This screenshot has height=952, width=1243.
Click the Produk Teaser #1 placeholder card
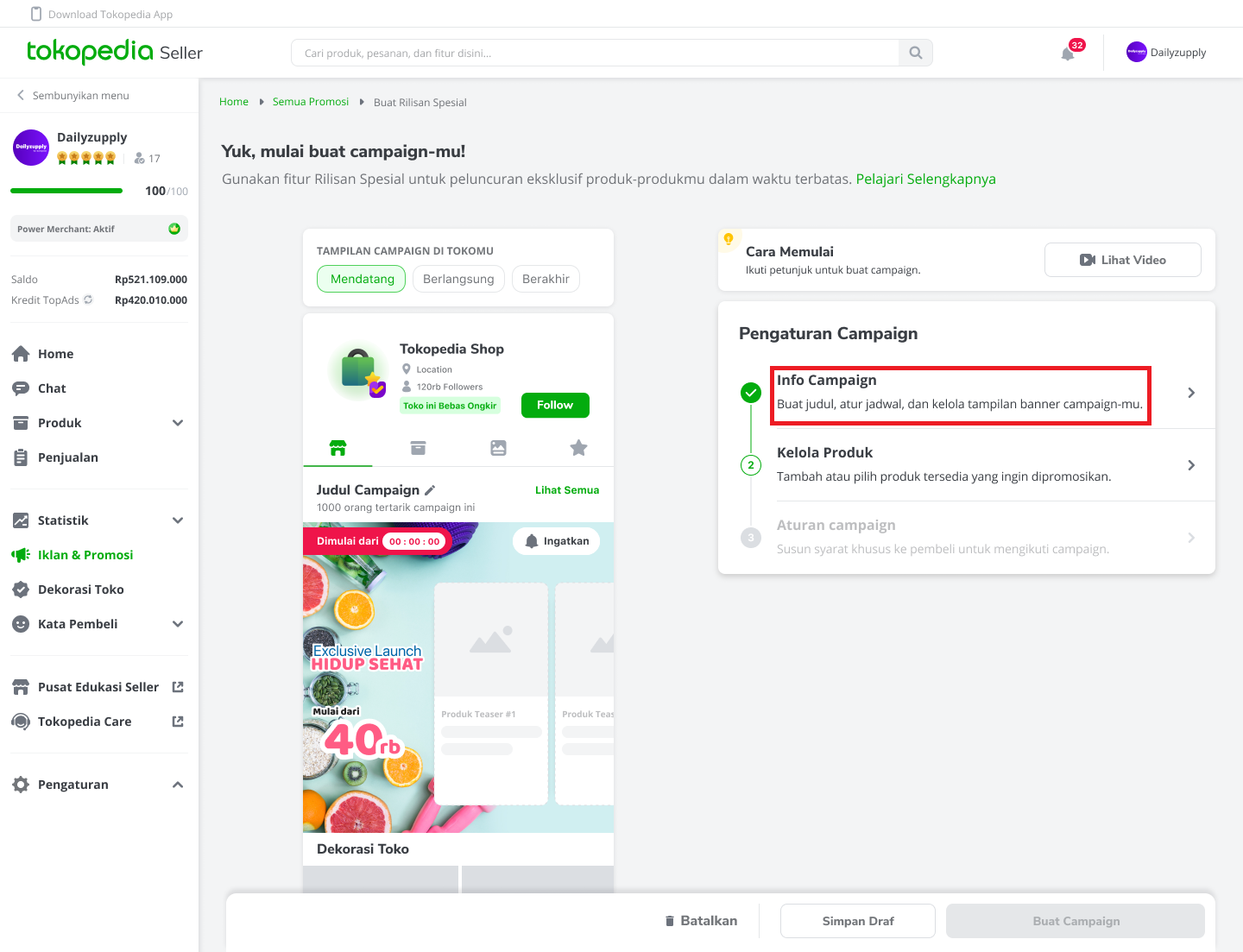(x=491, y=694)
